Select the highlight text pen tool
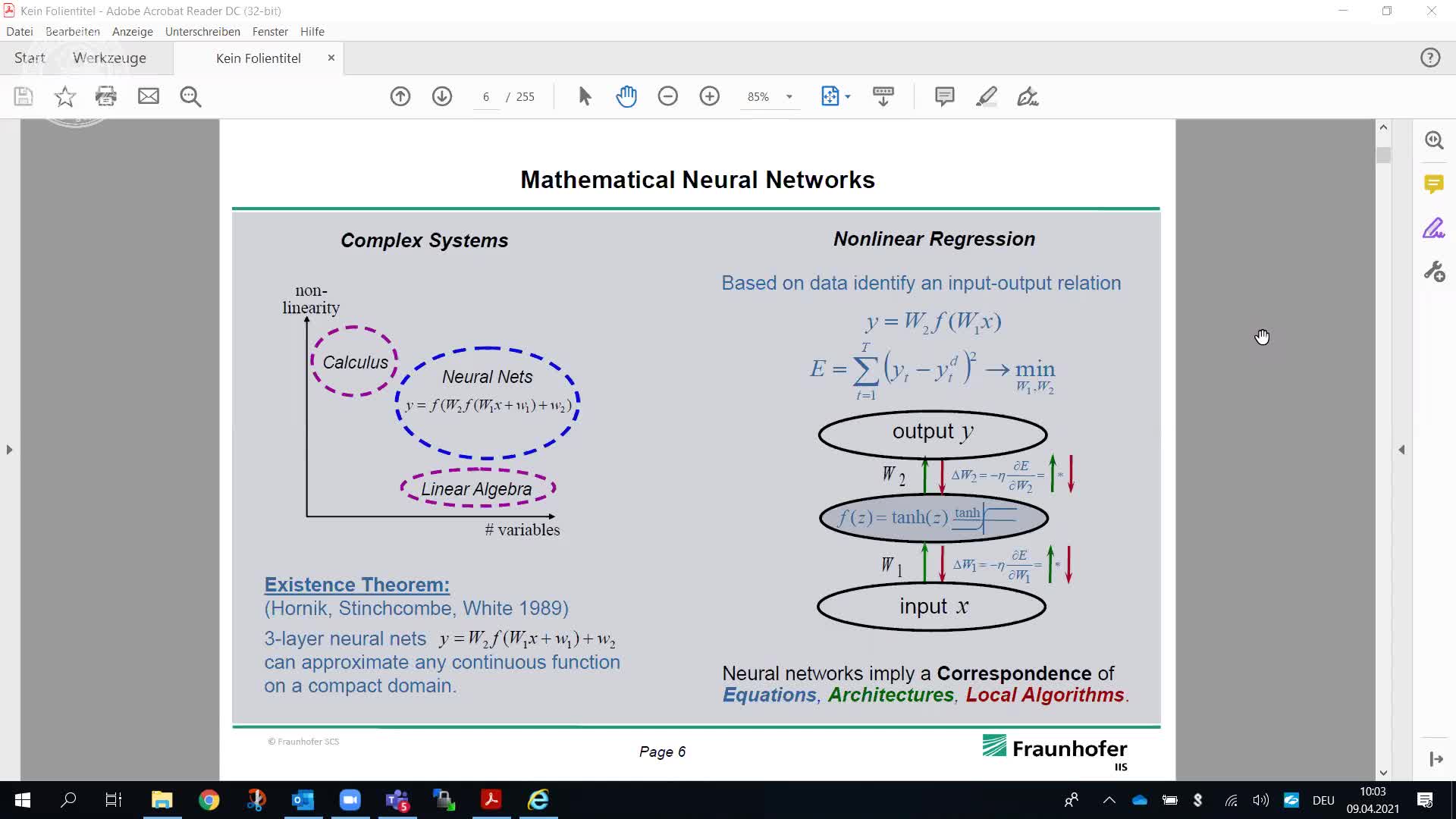1456x819 pixels. (987, 96)
